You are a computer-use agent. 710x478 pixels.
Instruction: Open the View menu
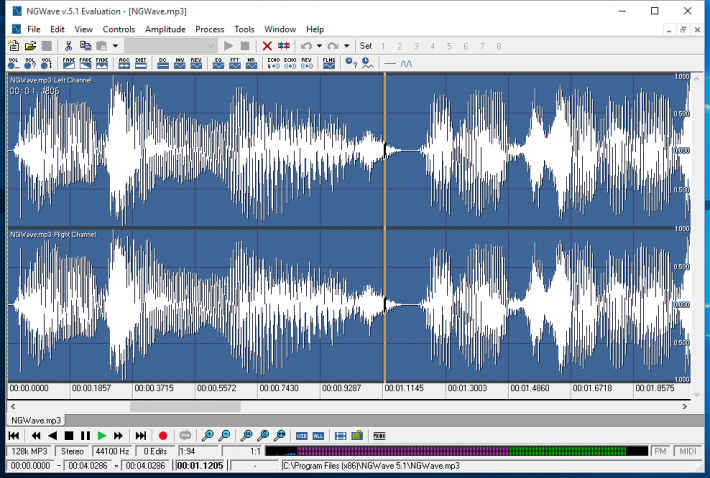pos(83,29)
